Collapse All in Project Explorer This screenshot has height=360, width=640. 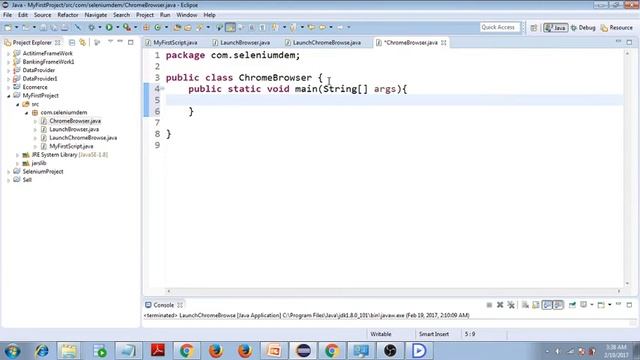(x=72, y=42)
